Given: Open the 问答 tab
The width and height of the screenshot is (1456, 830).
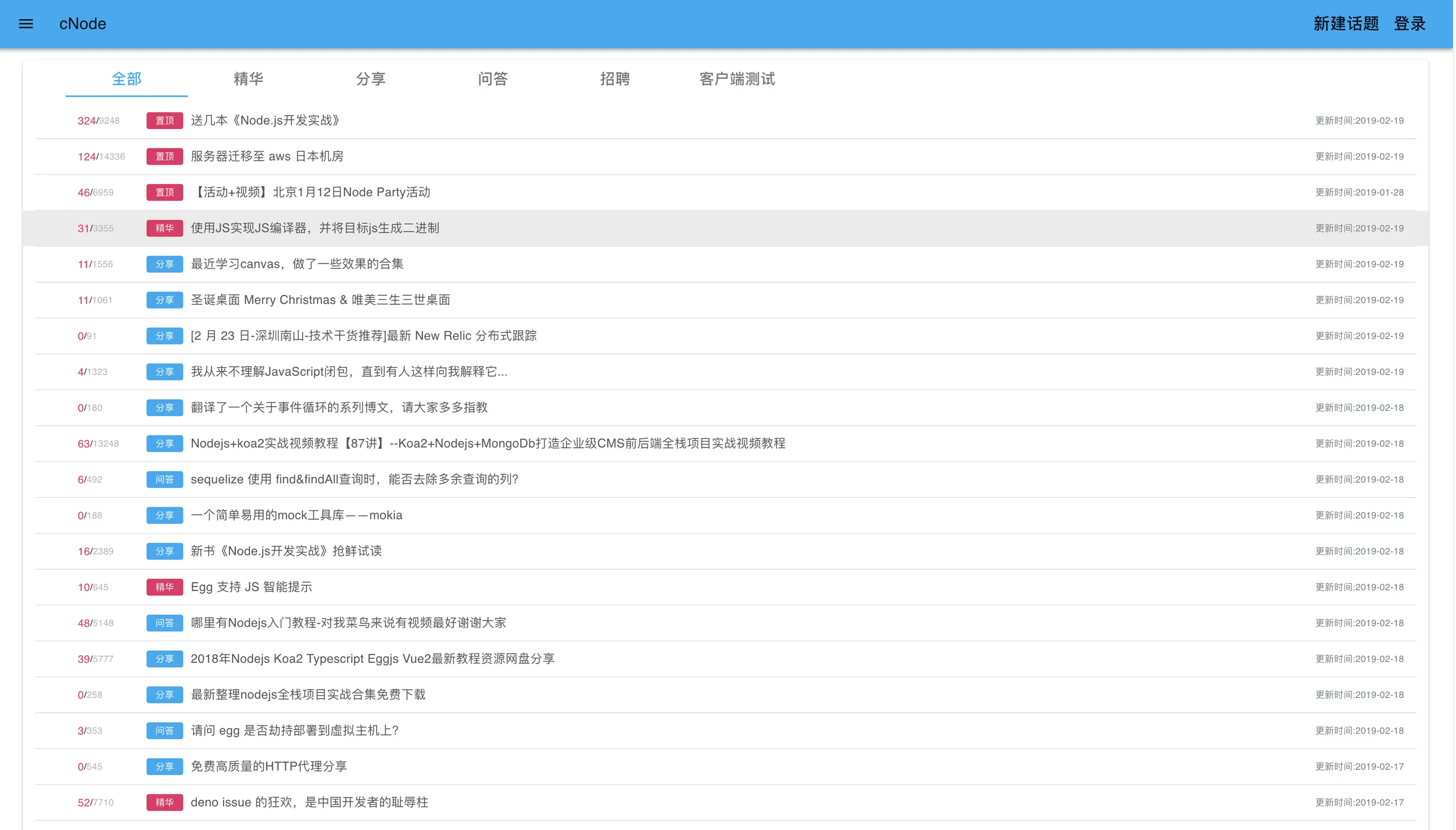Looking at the screenshot, I should pyautogui.click(x=493, y=79).
